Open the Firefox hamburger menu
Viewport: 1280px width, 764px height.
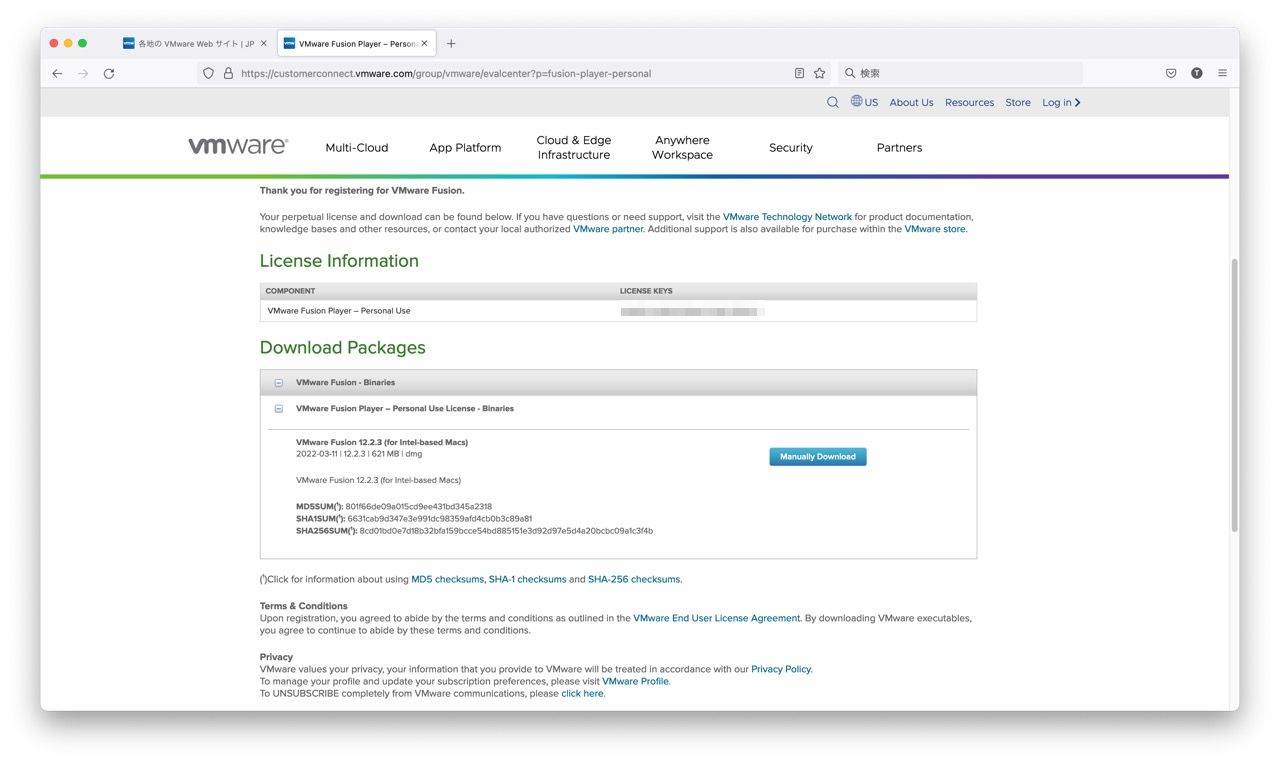[1223, 73]
